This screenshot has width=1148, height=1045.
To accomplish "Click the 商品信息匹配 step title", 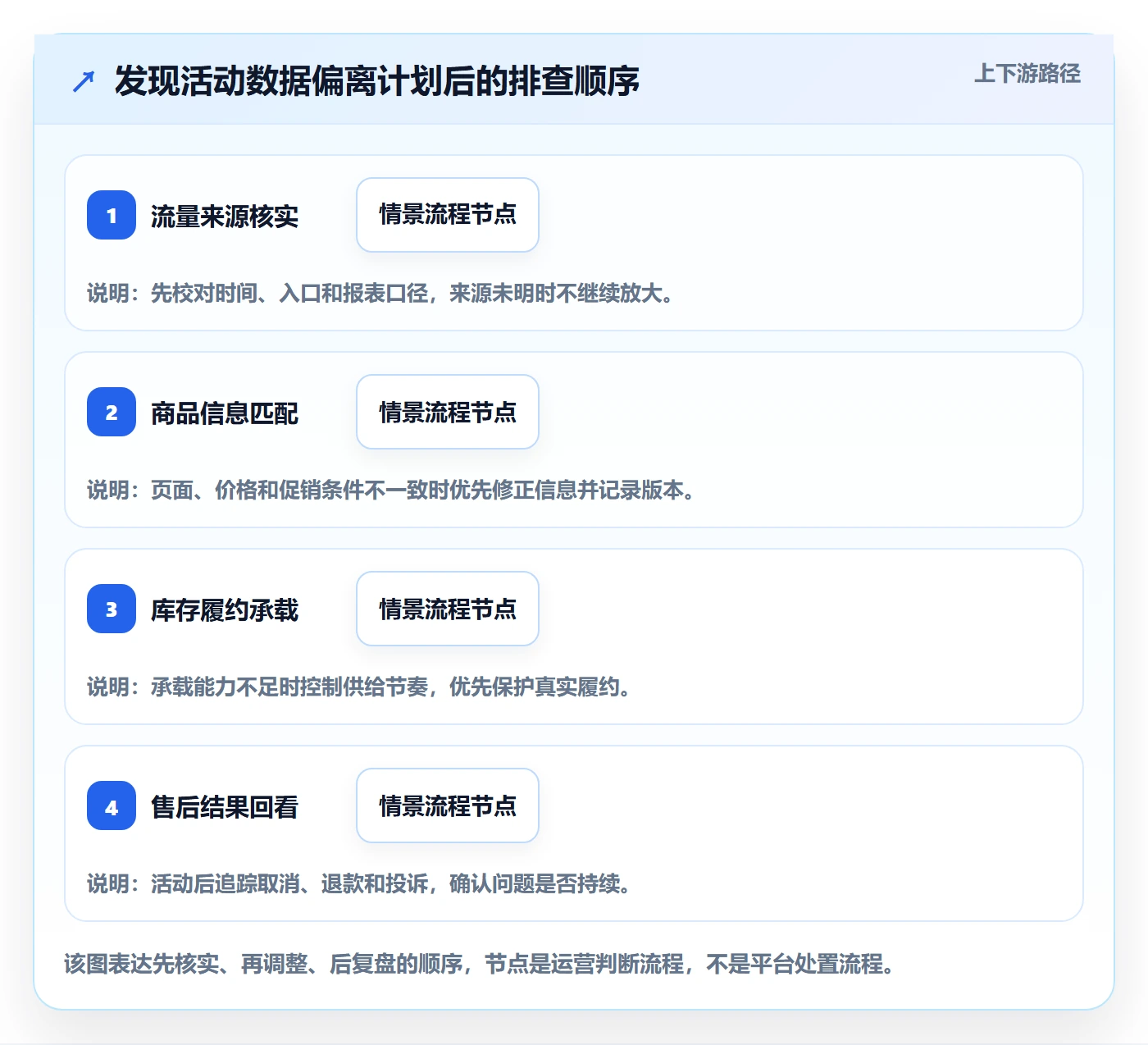I will point(225,413).
